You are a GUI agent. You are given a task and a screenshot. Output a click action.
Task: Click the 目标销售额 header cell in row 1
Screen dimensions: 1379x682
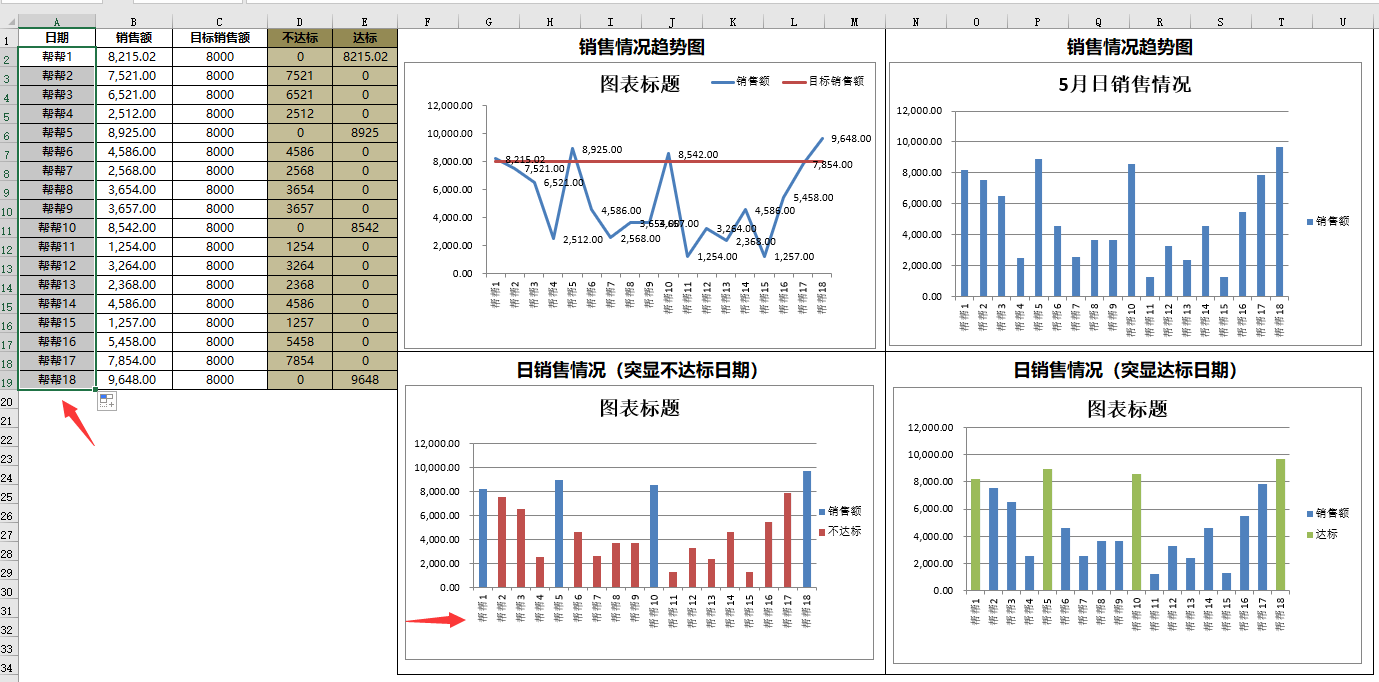tap(220, 38)
